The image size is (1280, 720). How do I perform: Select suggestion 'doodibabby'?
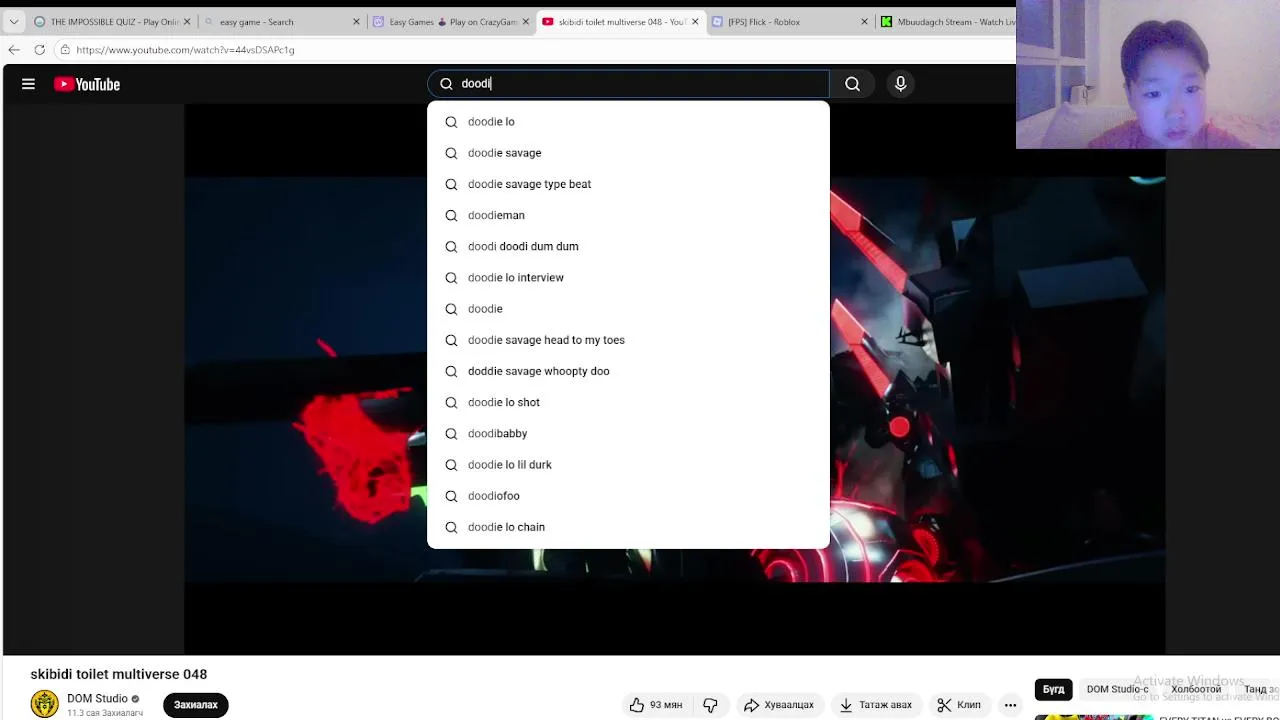coord(628,433)
